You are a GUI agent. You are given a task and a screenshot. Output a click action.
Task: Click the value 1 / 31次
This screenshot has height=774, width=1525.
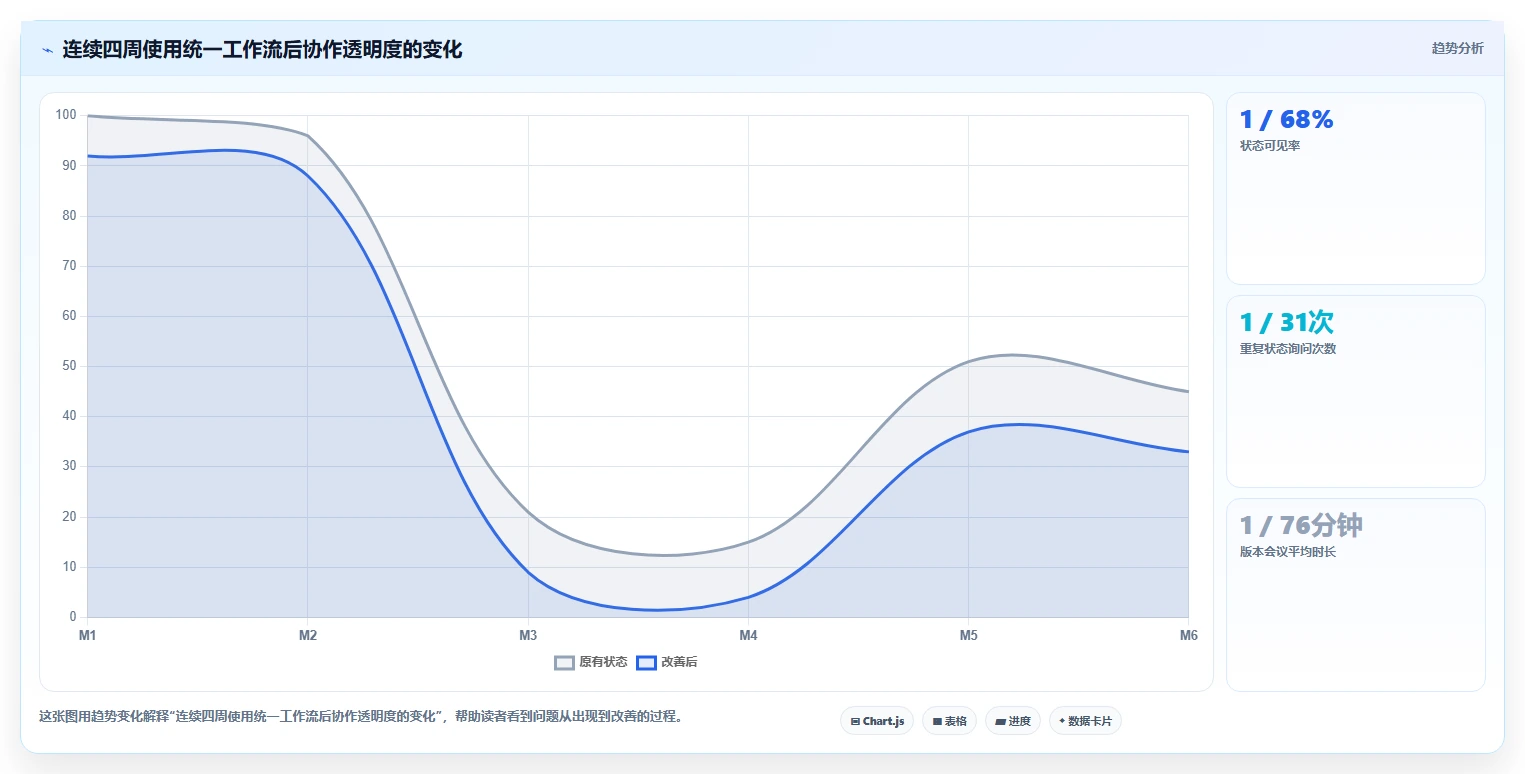(x=1286, y=323)
